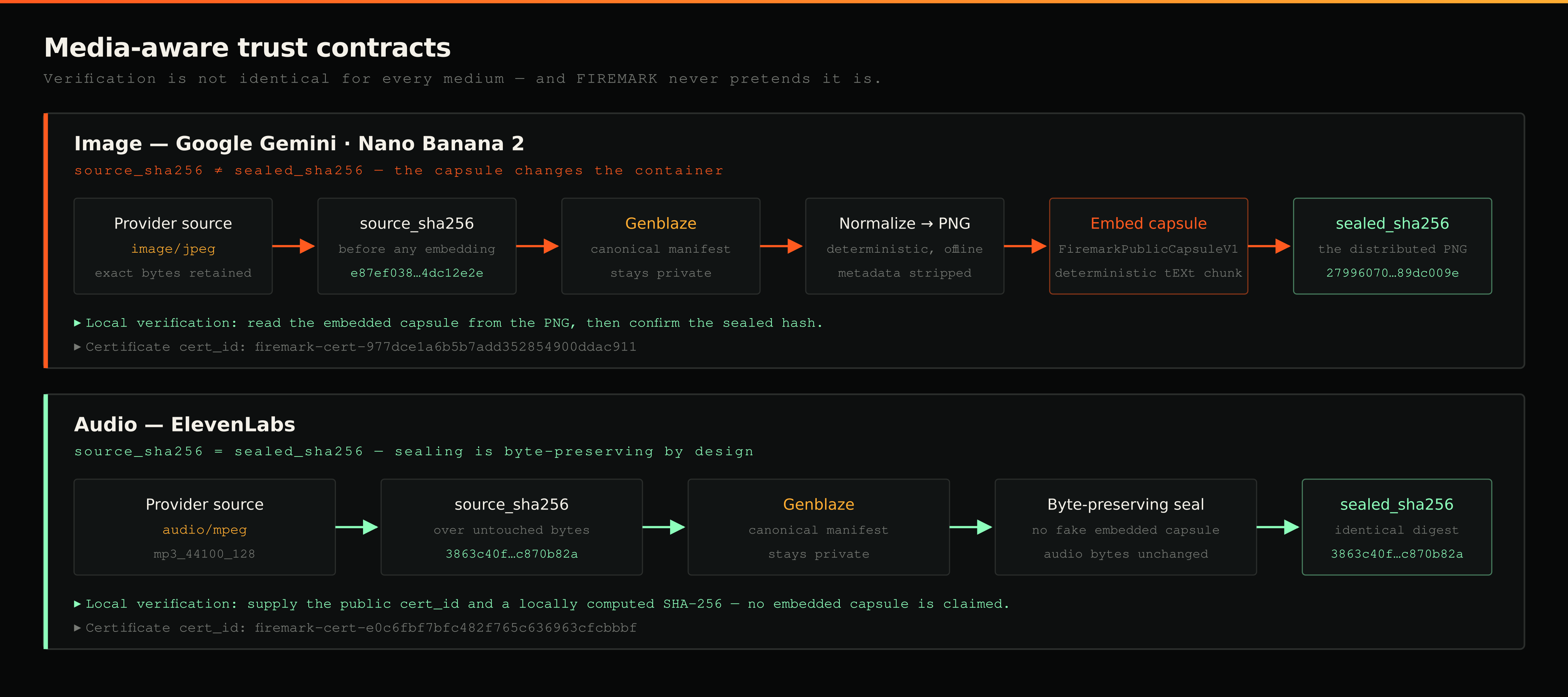Click 'stays private' in the Audio pipeline row
The height and width of the screenshot is (697, 1568).
click(x=819, y=554)
